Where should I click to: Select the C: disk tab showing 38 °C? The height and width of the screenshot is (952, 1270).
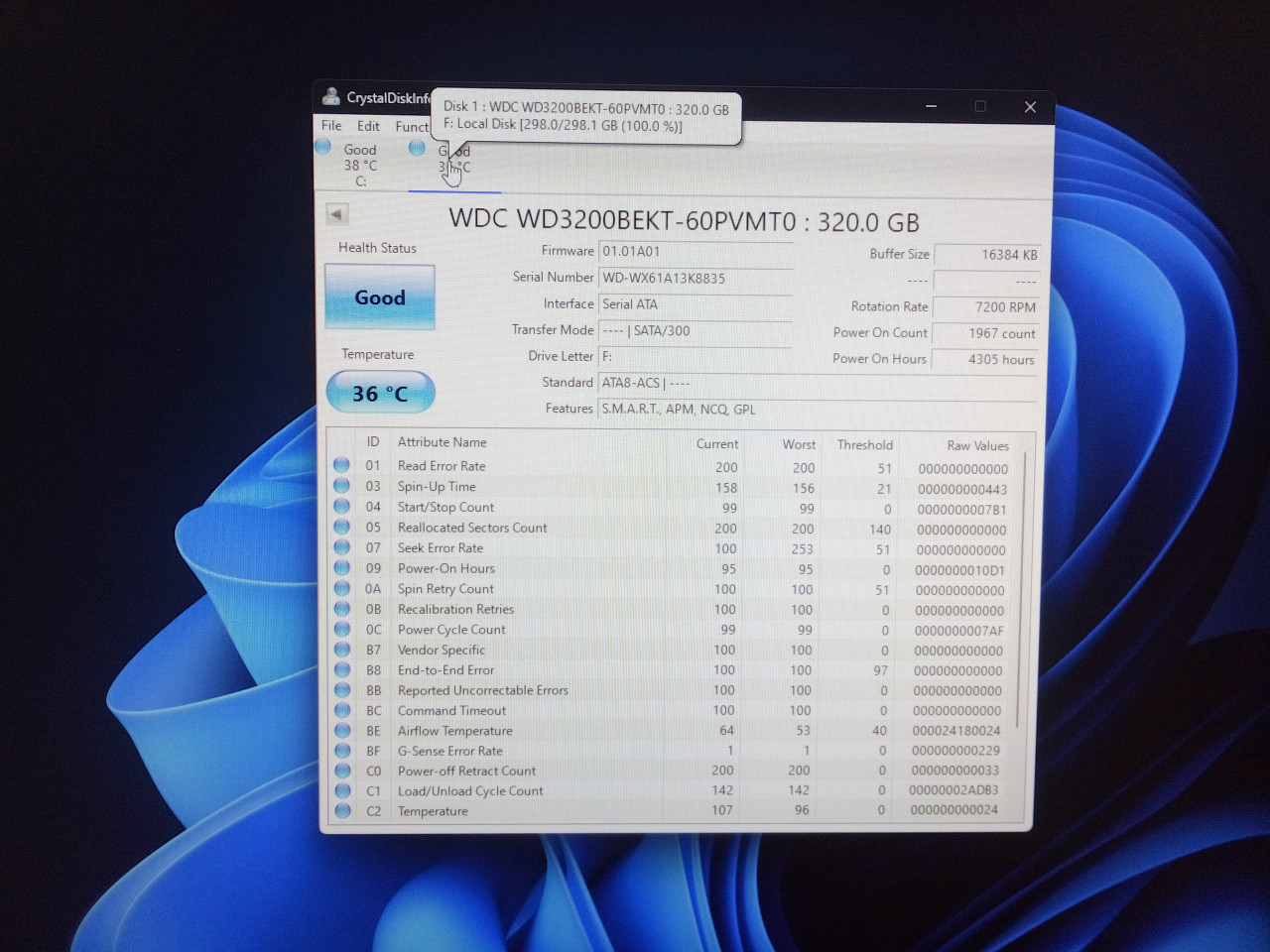[359, 165]
